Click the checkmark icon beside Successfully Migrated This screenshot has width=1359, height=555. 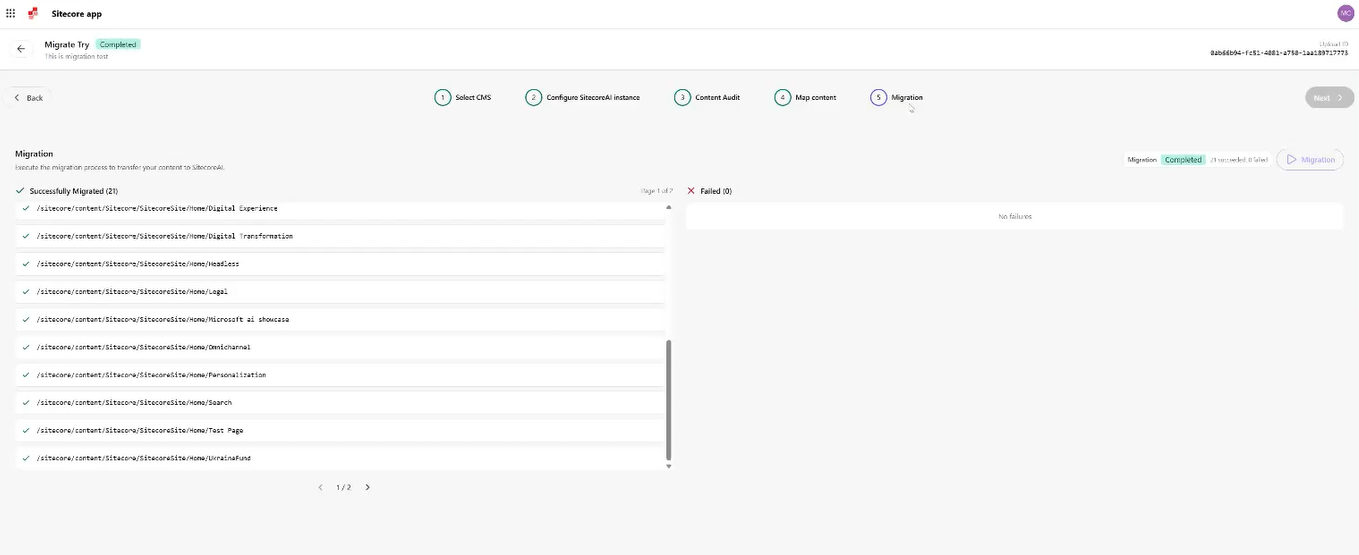pos(20,191)
